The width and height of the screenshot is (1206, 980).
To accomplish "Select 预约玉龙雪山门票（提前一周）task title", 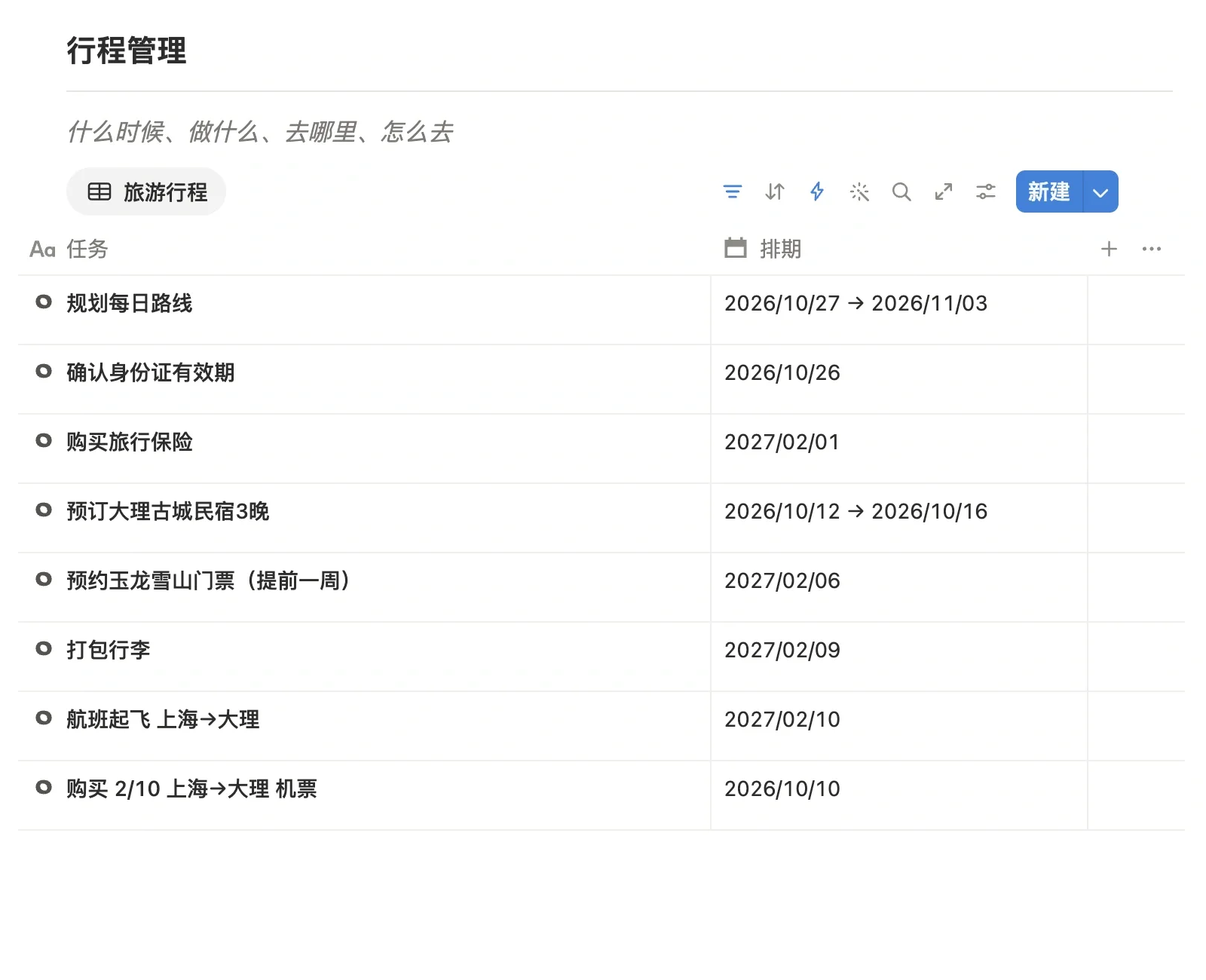I will click(x=208, y=580).
